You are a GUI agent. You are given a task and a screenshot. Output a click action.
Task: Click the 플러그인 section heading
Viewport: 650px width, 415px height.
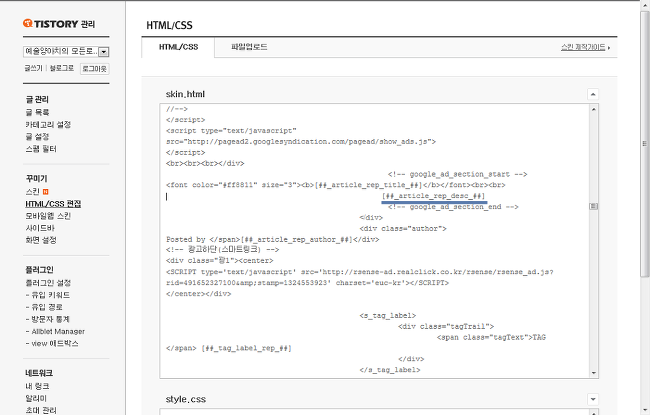(x=39, y=270)
